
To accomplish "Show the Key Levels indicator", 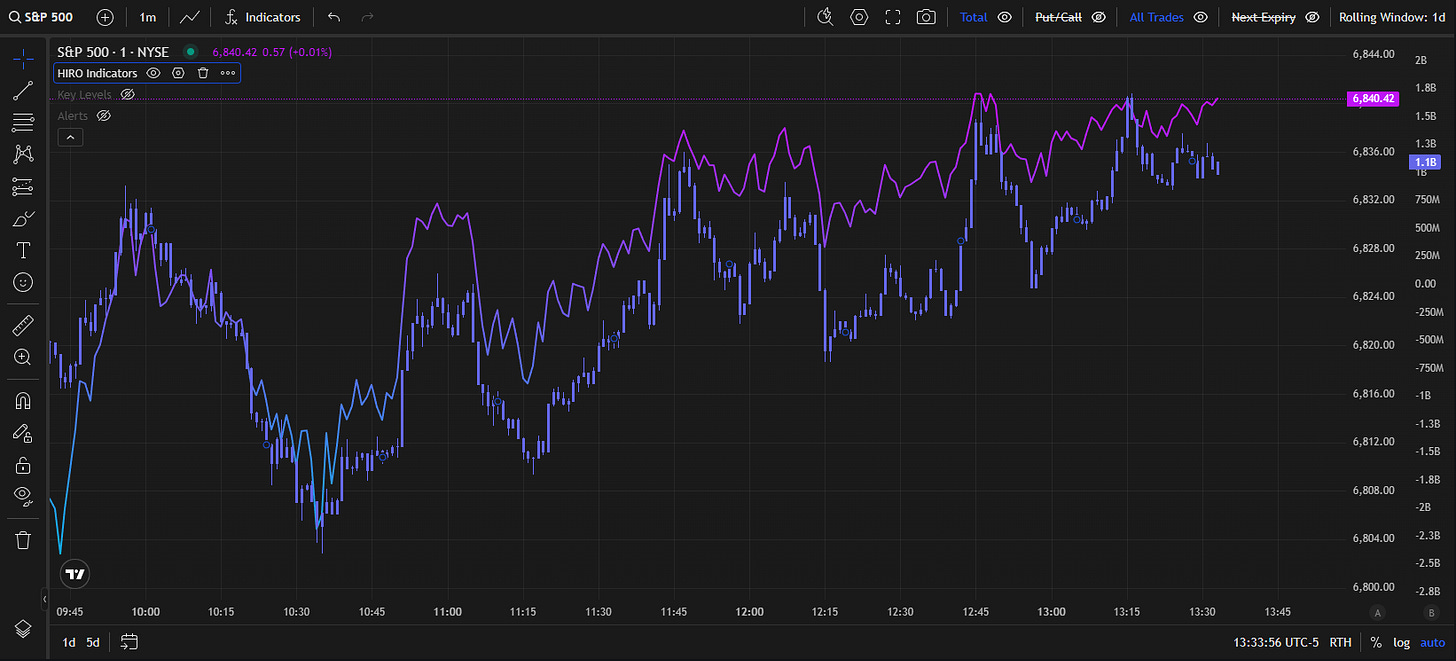I will pyautogui.click(x=127, y=95).
